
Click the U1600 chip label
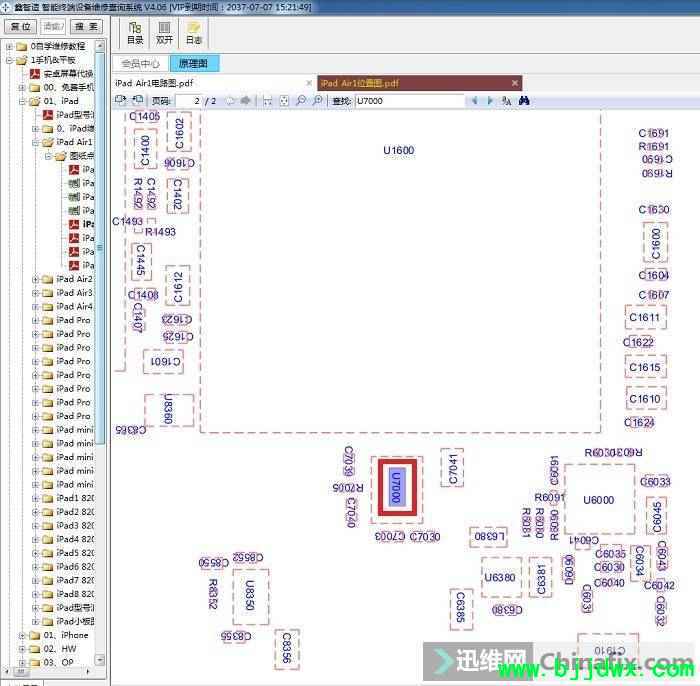(399, 150)
